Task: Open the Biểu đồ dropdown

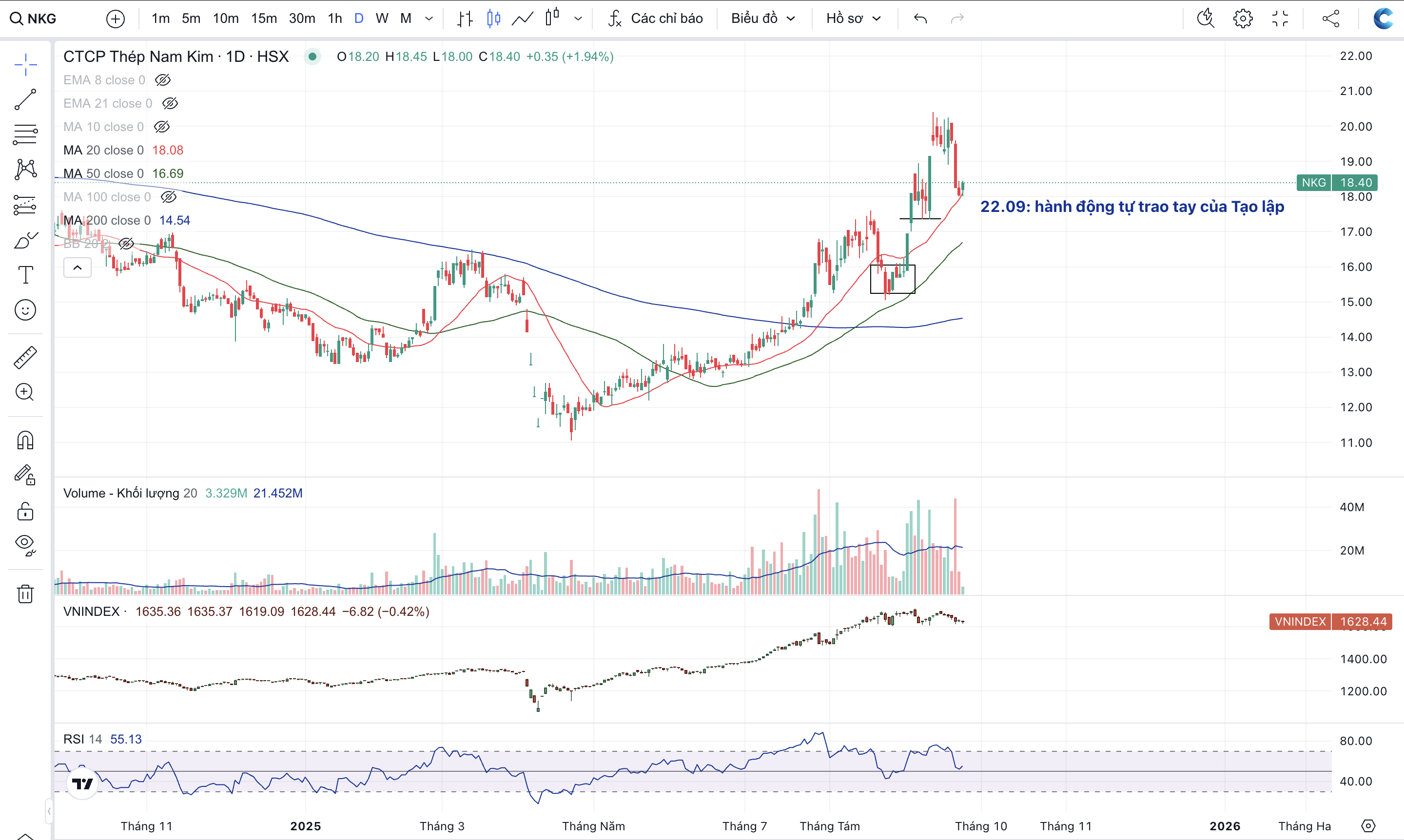Action: coord(762,19)
